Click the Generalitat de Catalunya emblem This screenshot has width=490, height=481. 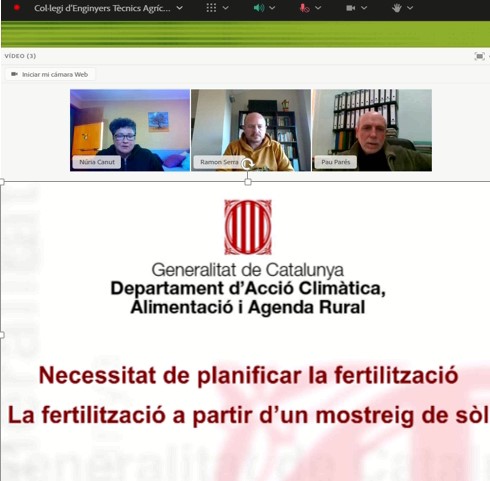coord(248,227)
